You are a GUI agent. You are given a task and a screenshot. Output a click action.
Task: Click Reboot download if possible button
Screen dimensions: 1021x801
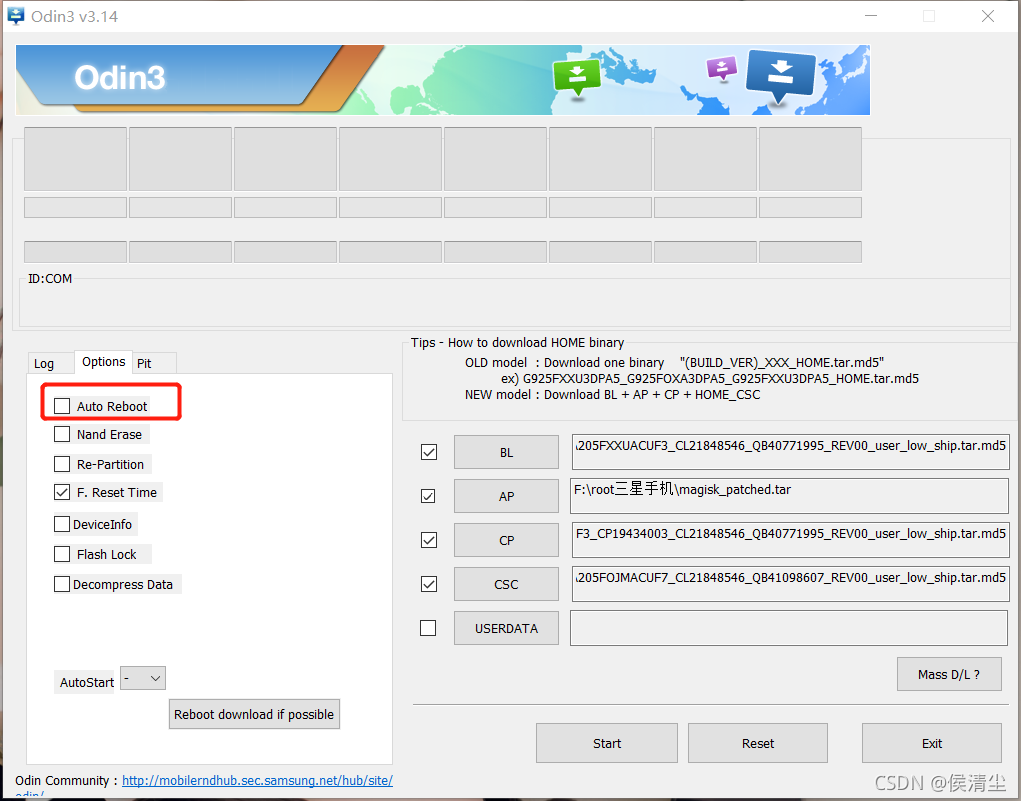pos(254,714)
